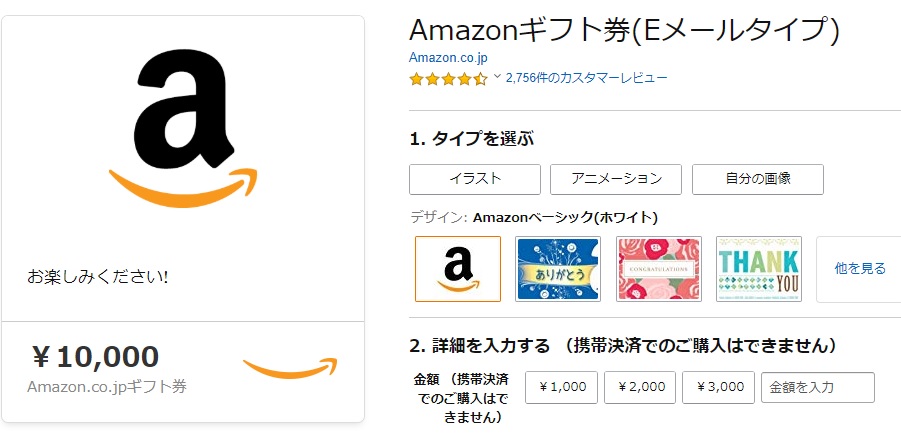Expand the star rating dropdown chevron

[x=497, y=76]
